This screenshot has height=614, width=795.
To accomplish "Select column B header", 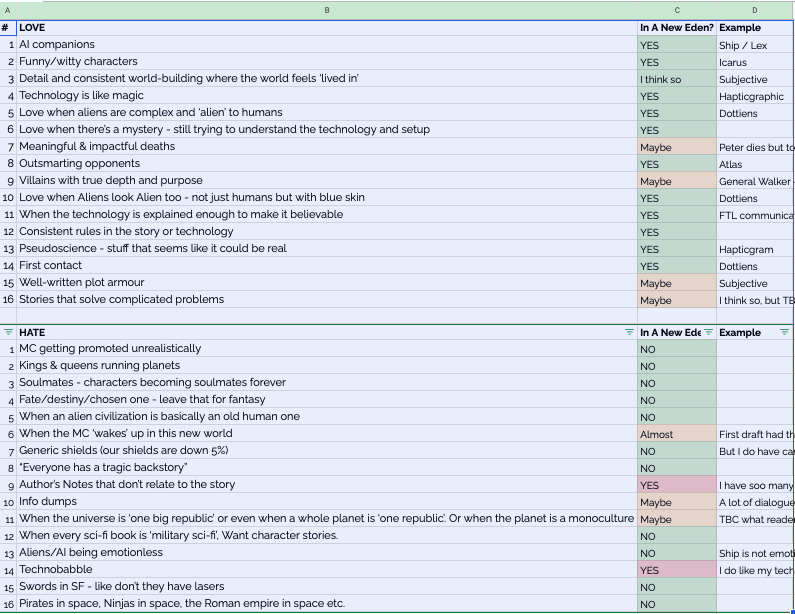I will 327,10.
